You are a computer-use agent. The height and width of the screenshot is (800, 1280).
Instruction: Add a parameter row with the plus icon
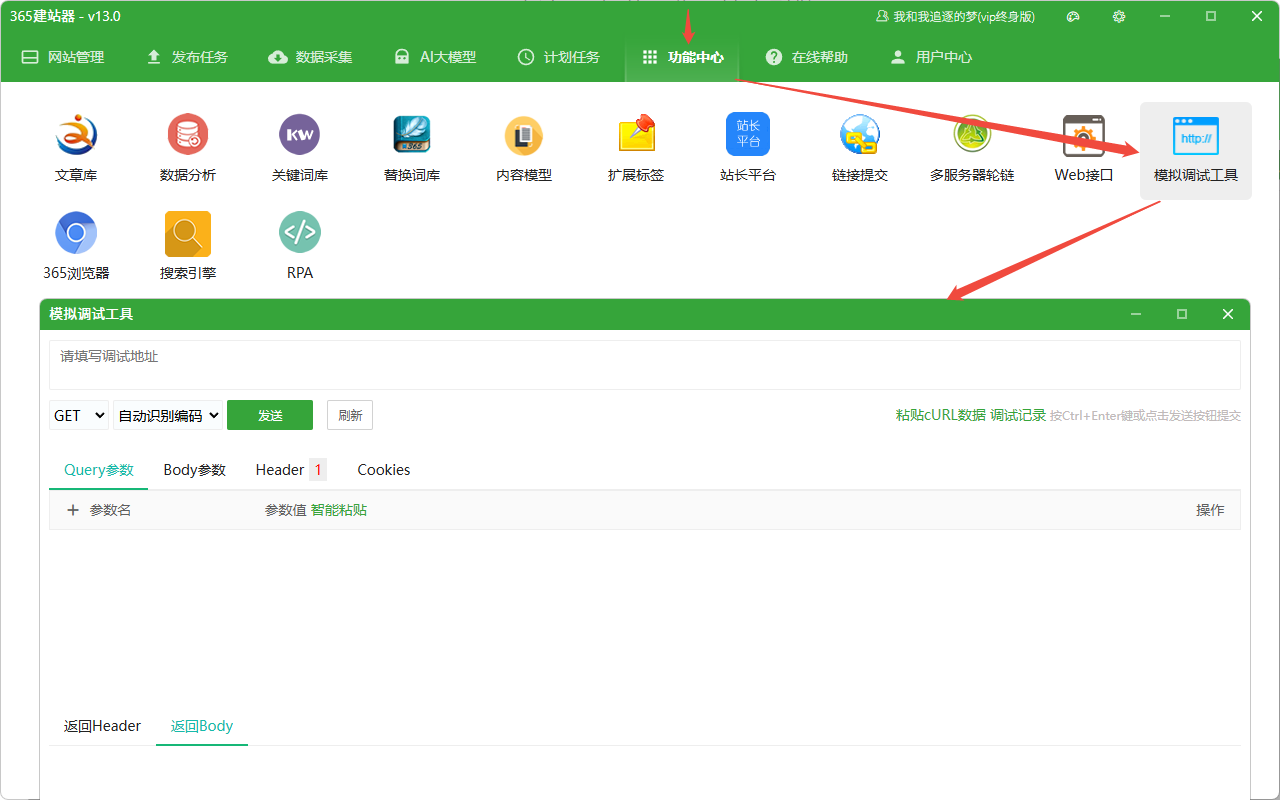pos(73,510)
